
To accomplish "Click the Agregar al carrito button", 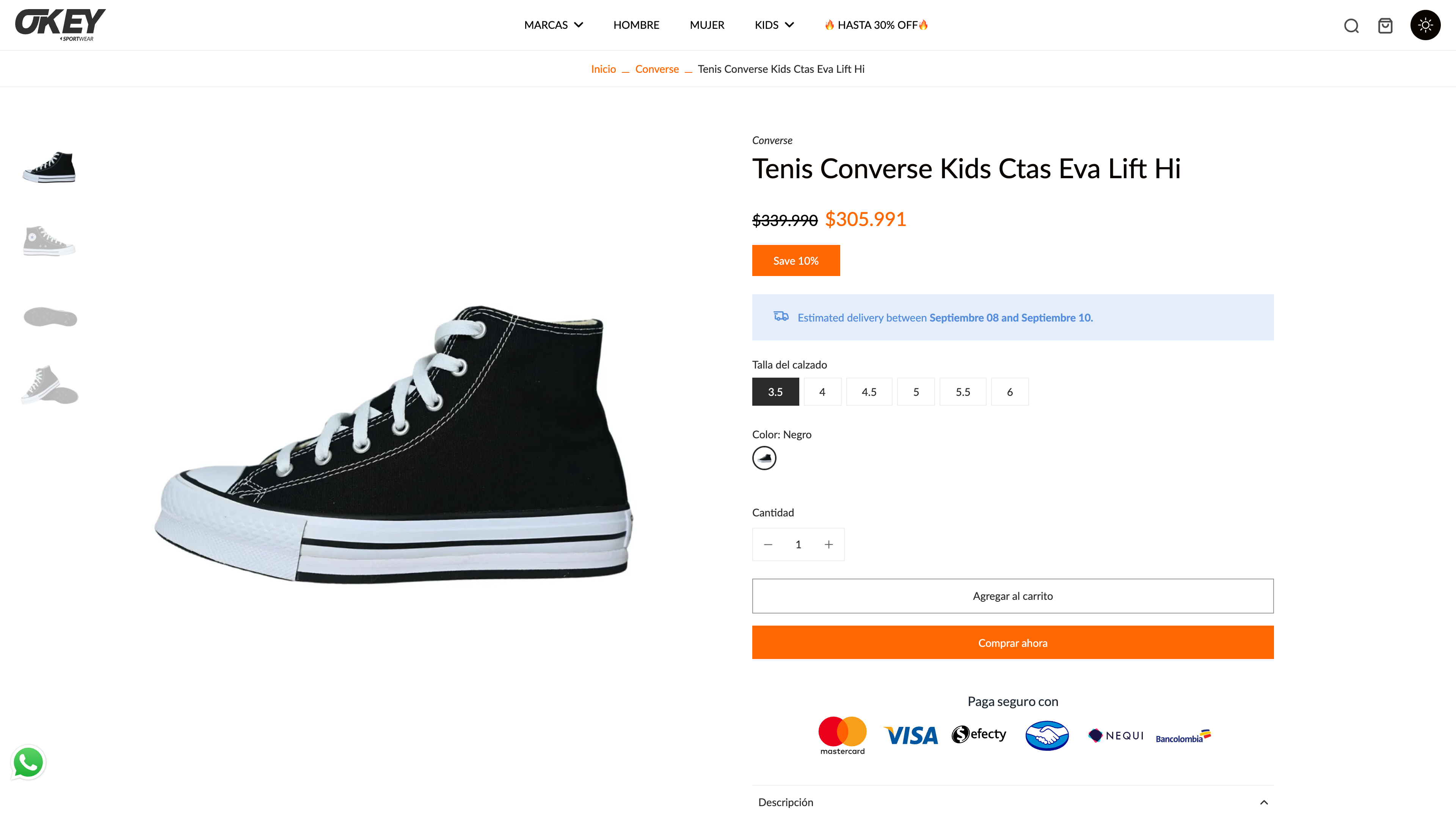I will pyautogui.click(x=1012, y=596).
